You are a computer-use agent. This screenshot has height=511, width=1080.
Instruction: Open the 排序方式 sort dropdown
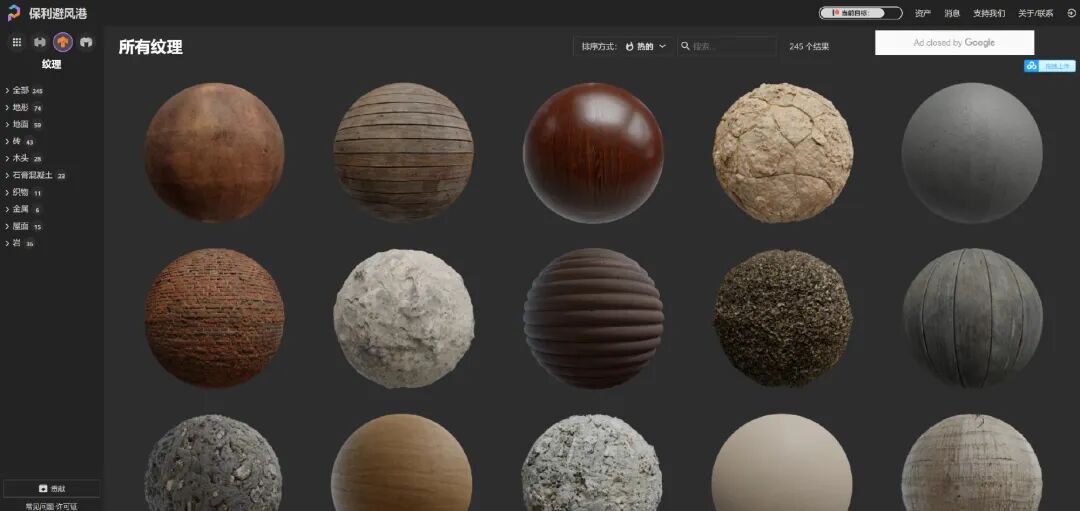[623, 46]
